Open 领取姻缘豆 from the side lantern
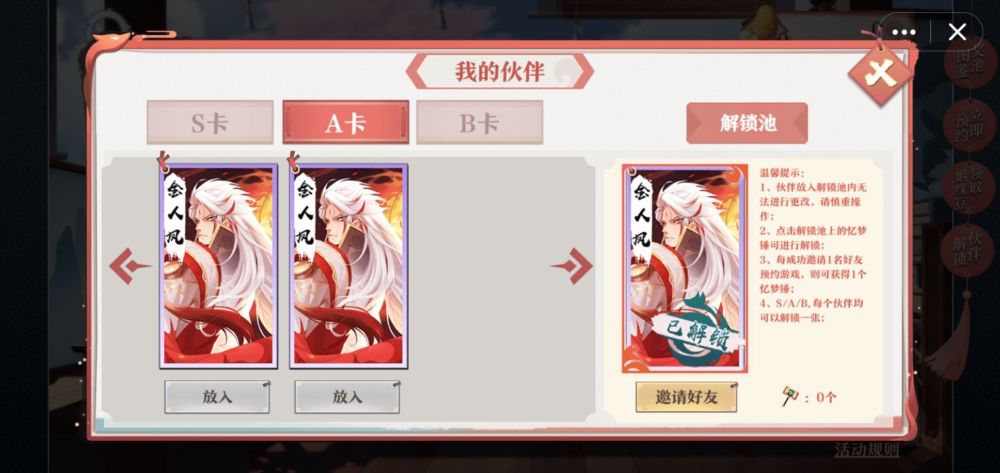Screen dimensions: 1000x473 (x=969, y=188)
